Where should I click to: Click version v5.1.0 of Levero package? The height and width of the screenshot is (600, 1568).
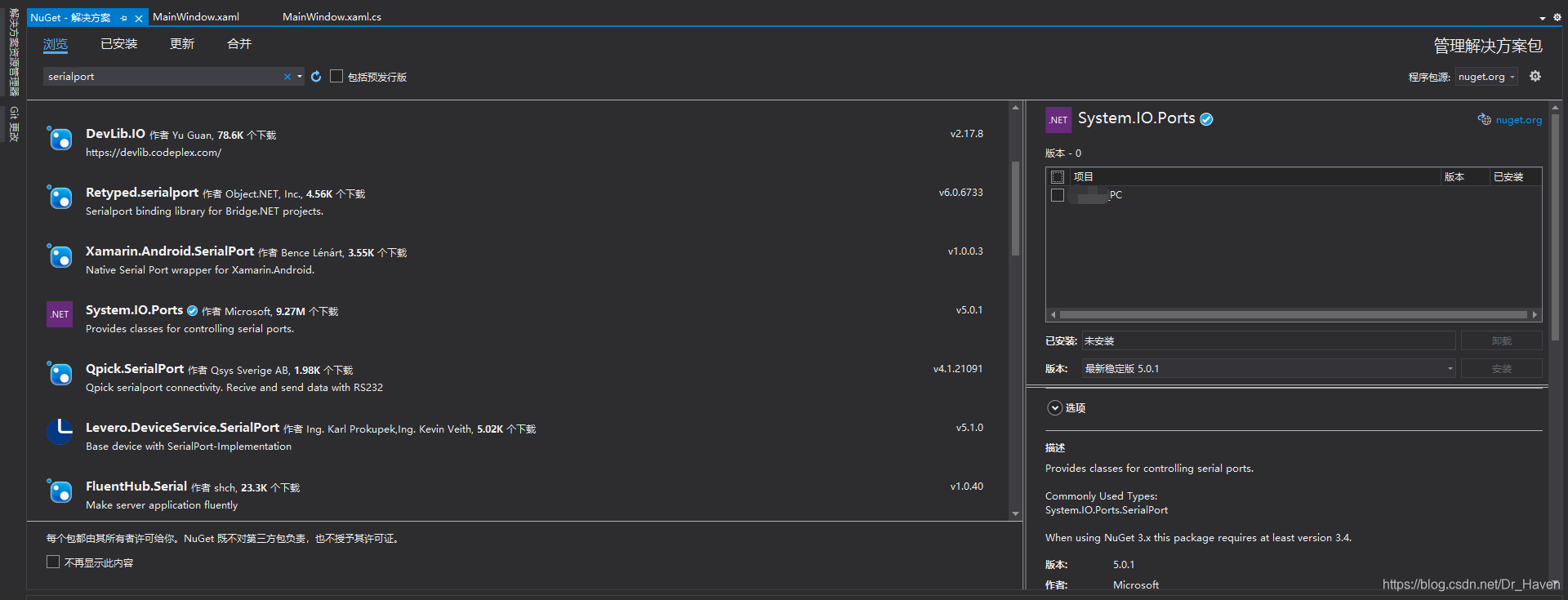(x=969, y=428)
